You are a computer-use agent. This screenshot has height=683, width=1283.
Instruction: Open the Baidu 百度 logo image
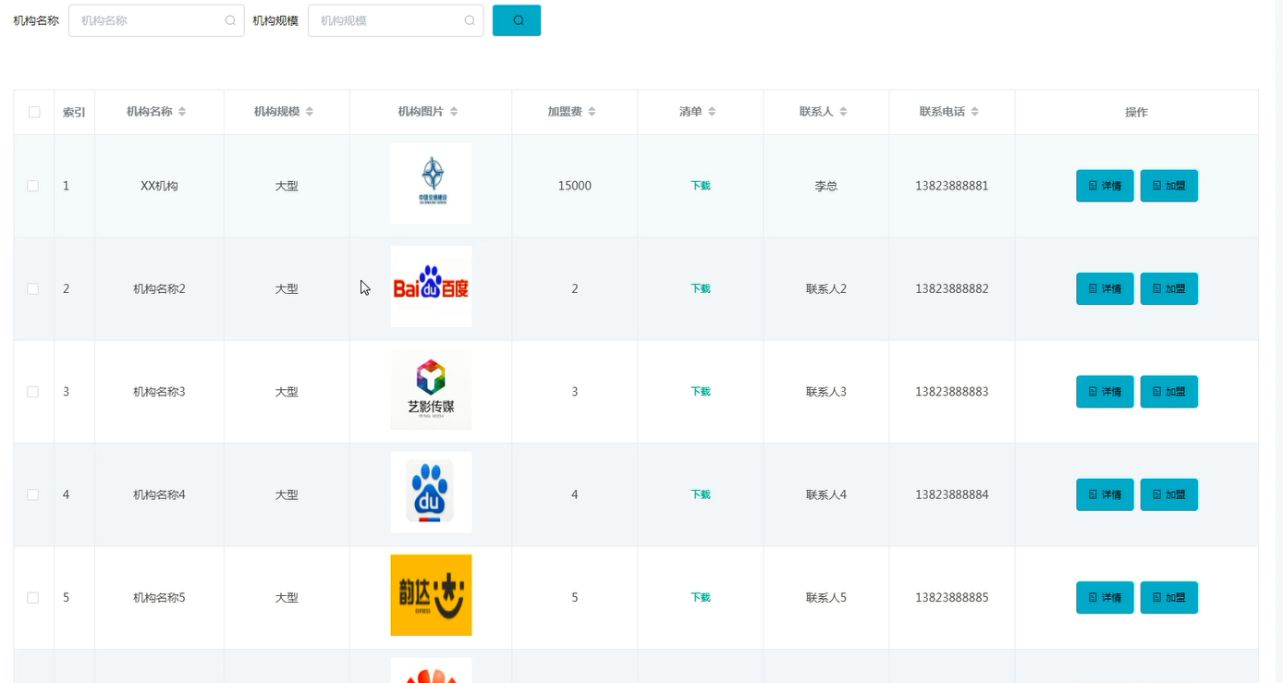click(431, 287)
